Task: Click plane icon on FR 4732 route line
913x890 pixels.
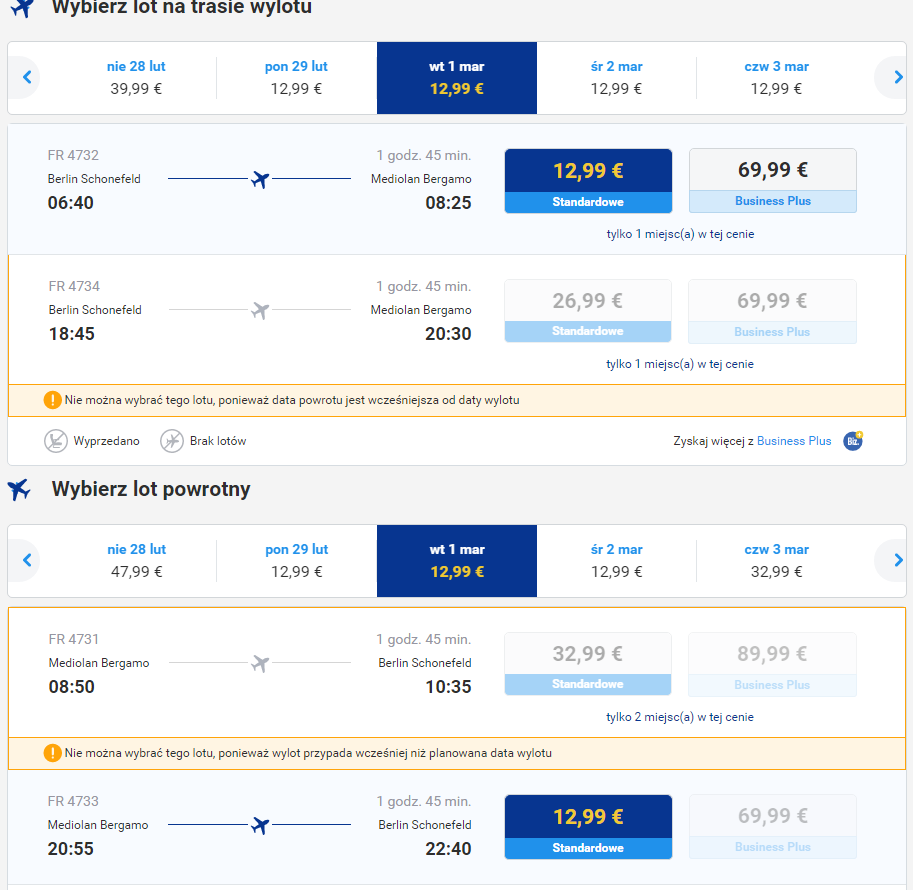Action: point(260,180)
